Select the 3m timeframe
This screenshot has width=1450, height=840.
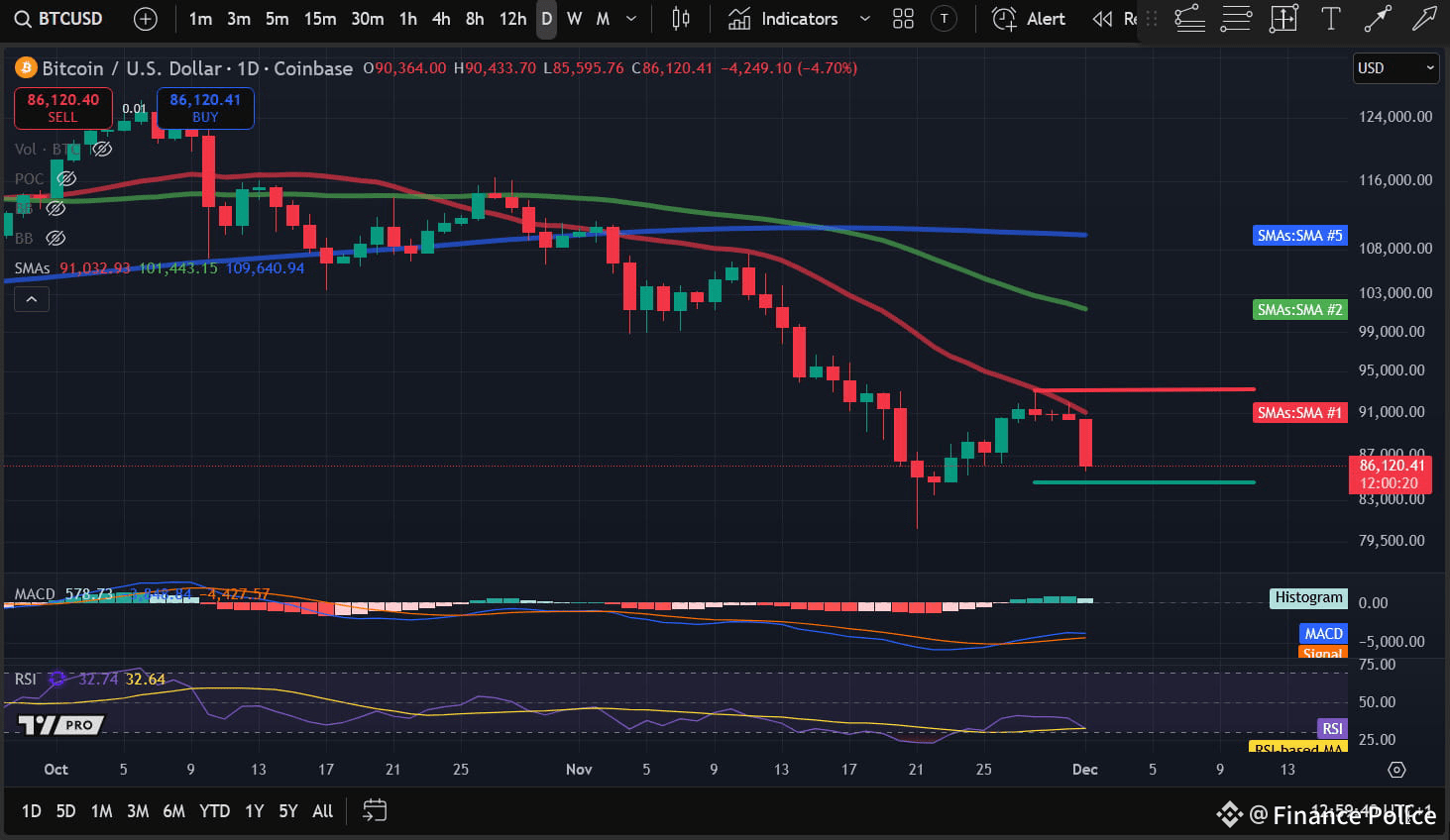(x=239, y=19)
